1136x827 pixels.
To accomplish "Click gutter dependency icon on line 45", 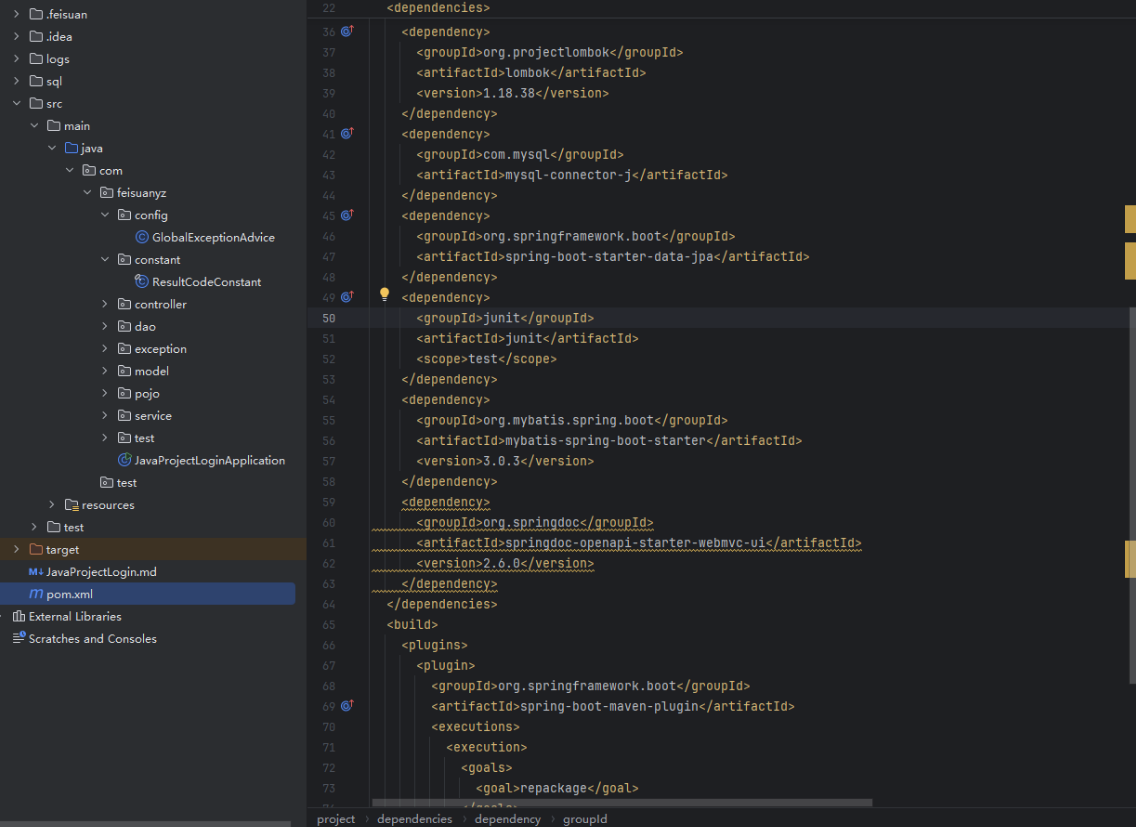I will pos(347,216).
